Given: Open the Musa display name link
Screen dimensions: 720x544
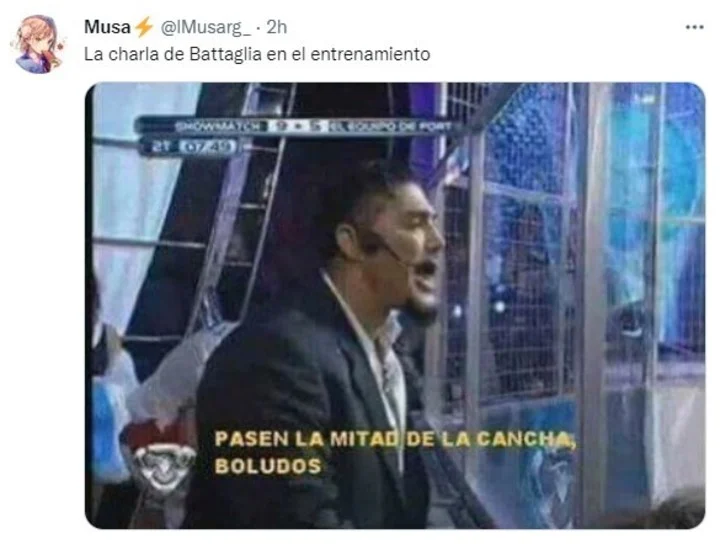Looking at the screenshot, I should tap(107, 27).
